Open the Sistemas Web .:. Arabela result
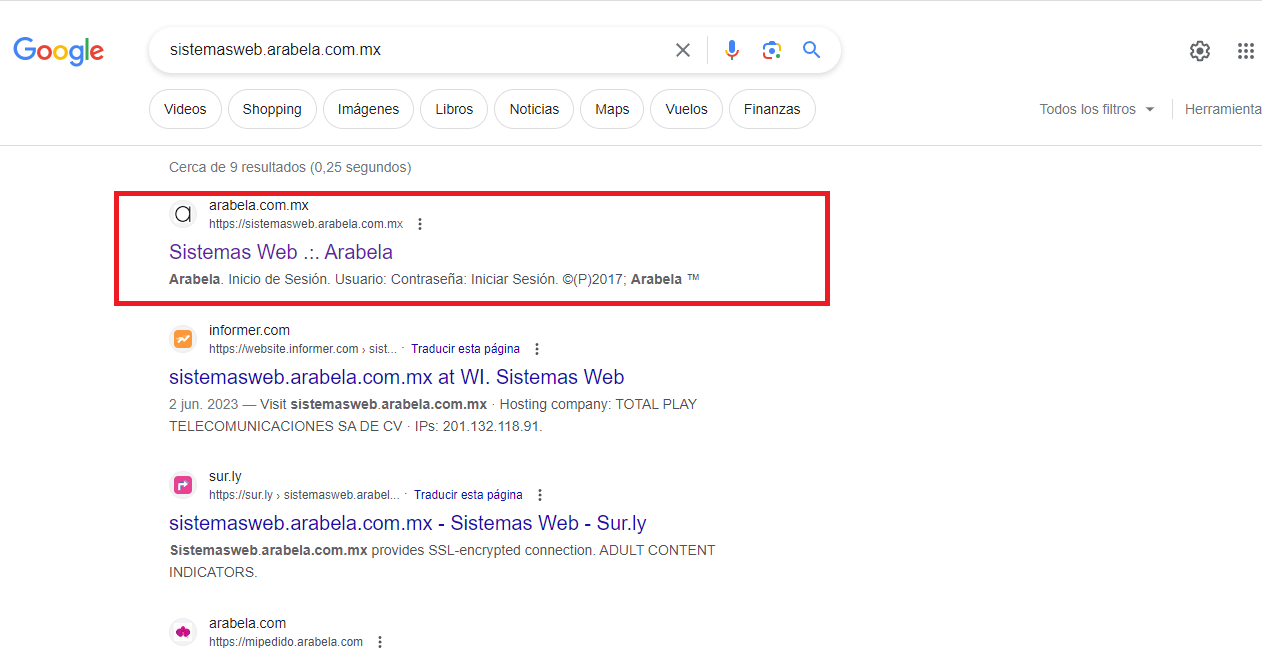1262x653 pixels. tap(281, 252)
